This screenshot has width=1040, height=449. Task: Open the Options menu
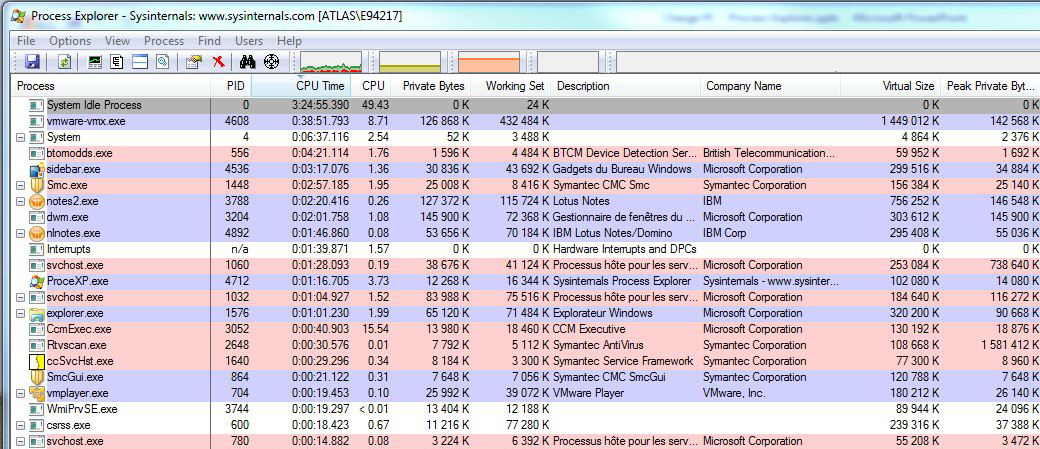(x=70, y=40)
